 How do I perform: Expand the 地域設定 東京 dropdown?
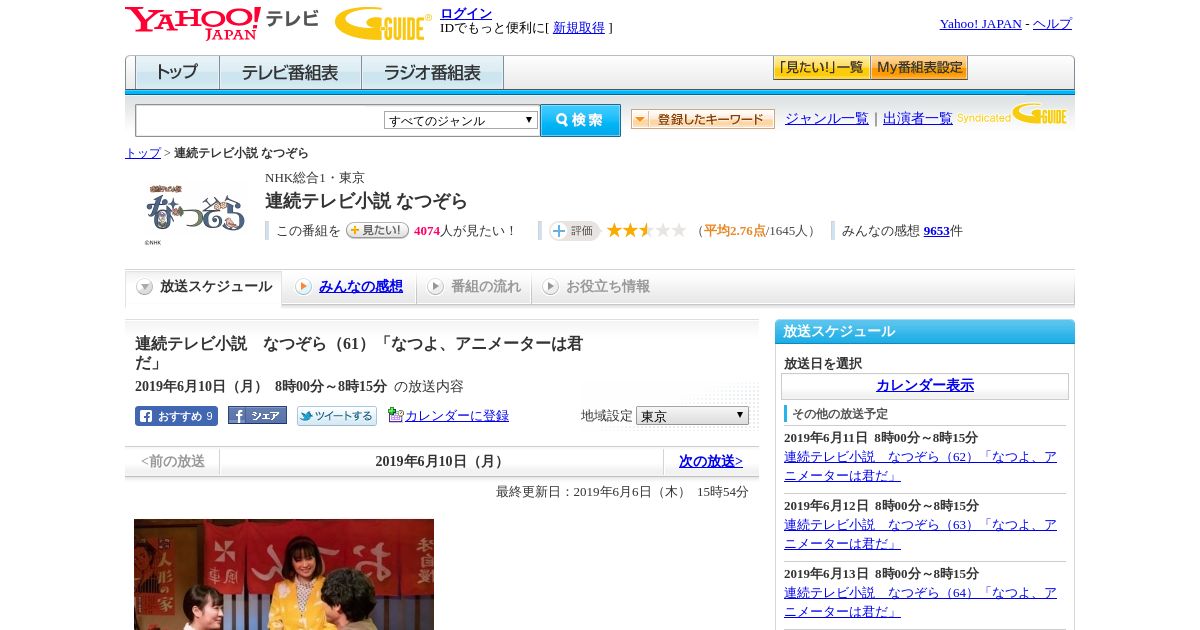(x=692, y=416)
